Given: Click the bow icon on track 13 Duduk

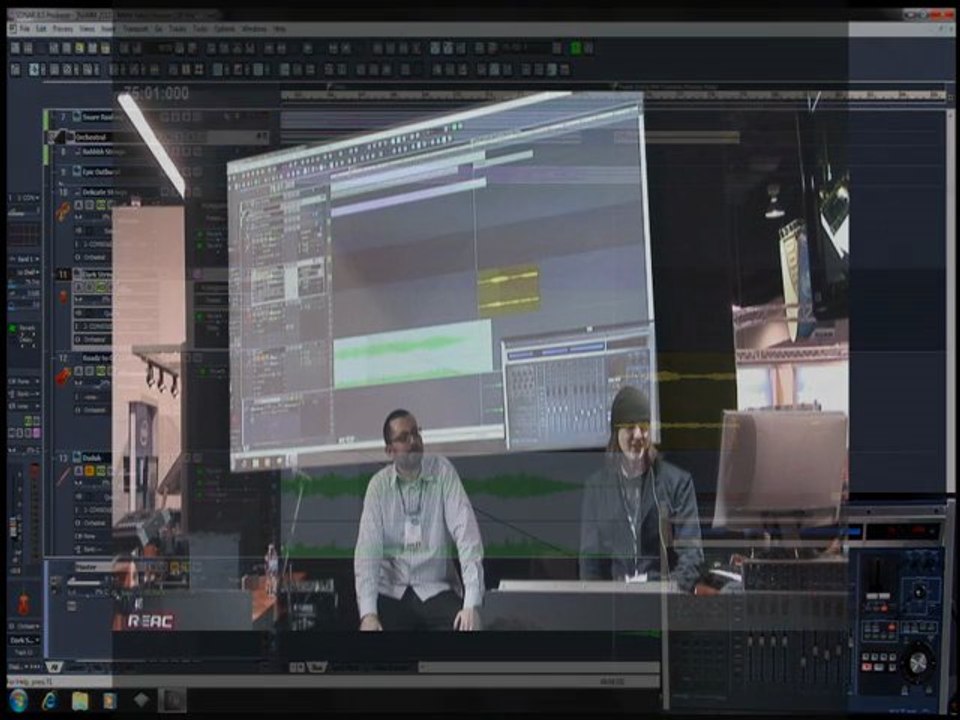Looking at the screenshot, I should (63, 476).
